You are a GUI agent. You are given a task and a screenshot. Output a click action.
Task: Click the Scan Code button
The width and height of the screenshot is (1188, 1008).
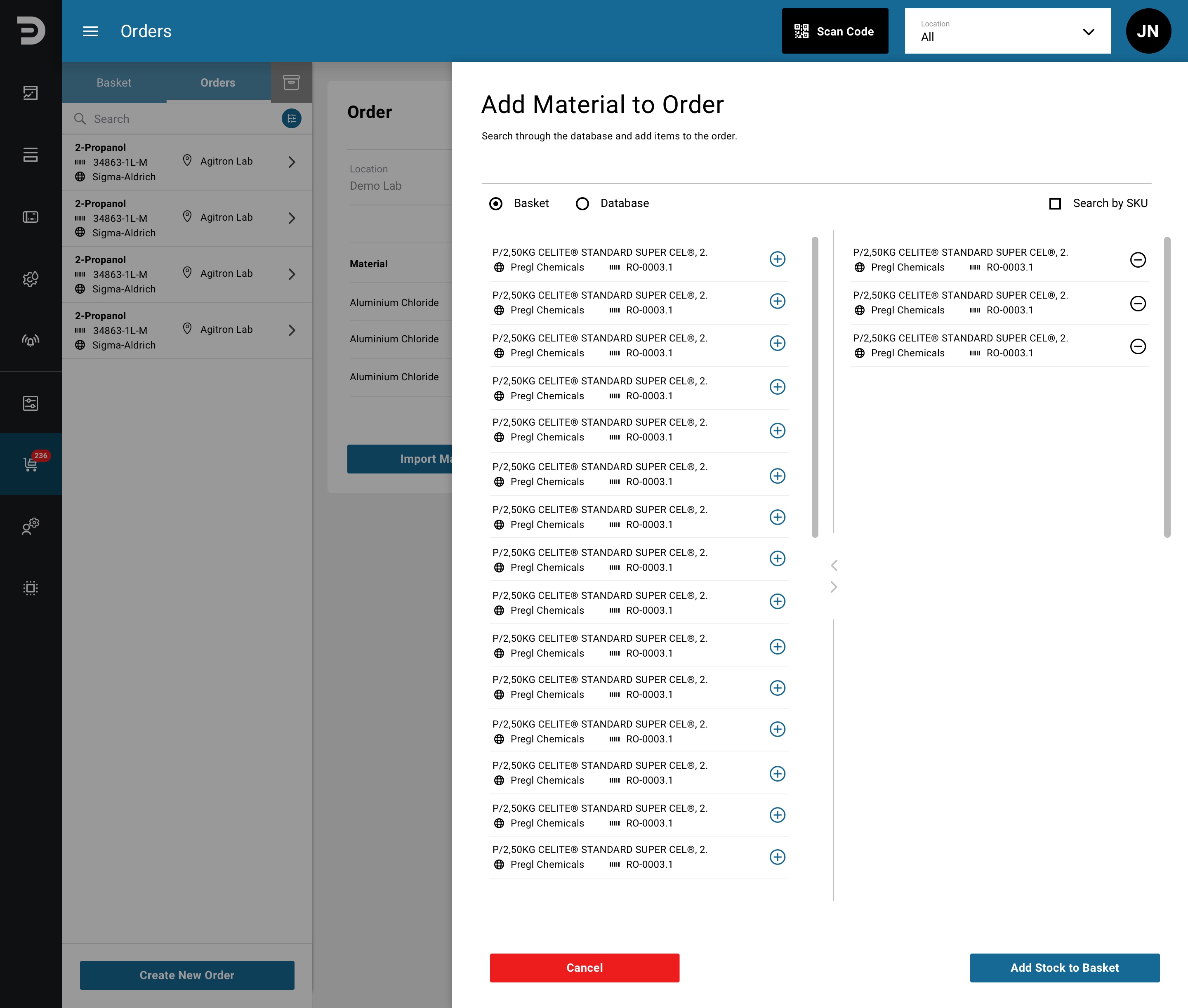coord(835,31)
